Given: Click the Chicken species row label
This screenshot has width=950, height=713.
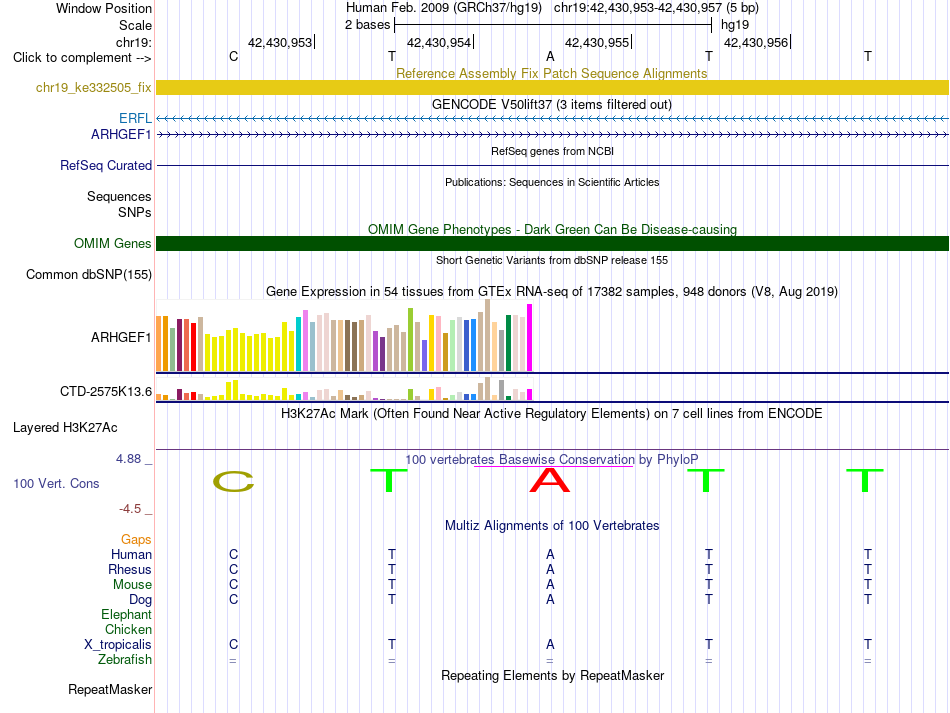Looking at the screenshot, I should (x=128, y=629).
